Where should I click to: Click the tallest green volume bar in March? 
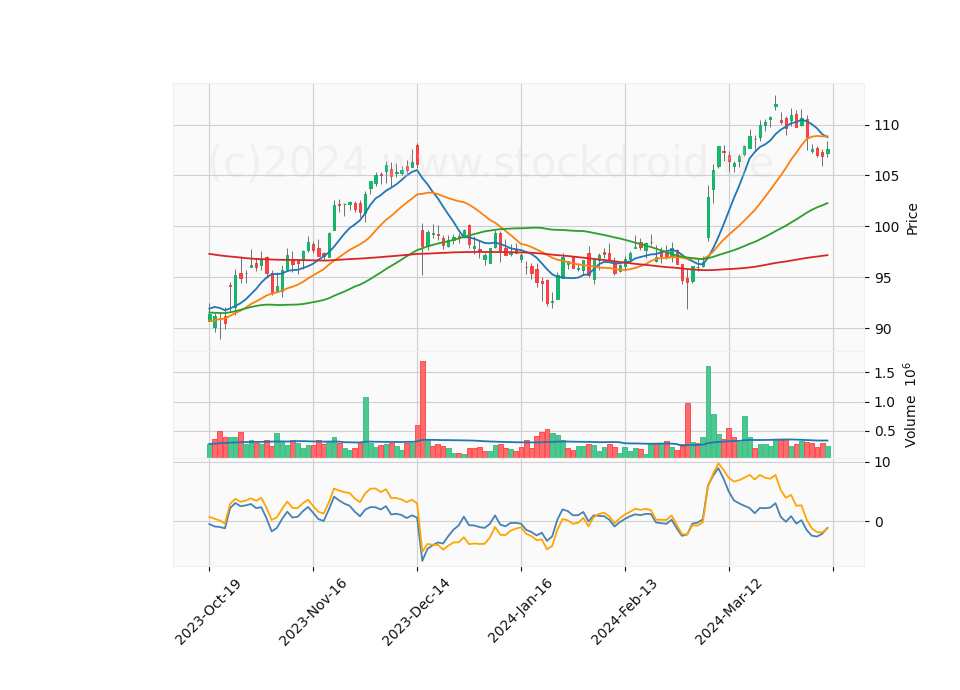click(x=708, y=412)
